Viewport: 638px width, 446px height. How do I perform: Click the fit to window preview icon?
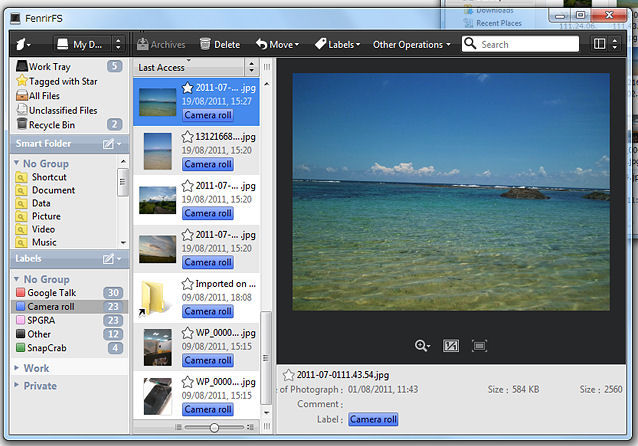point(479,346)
